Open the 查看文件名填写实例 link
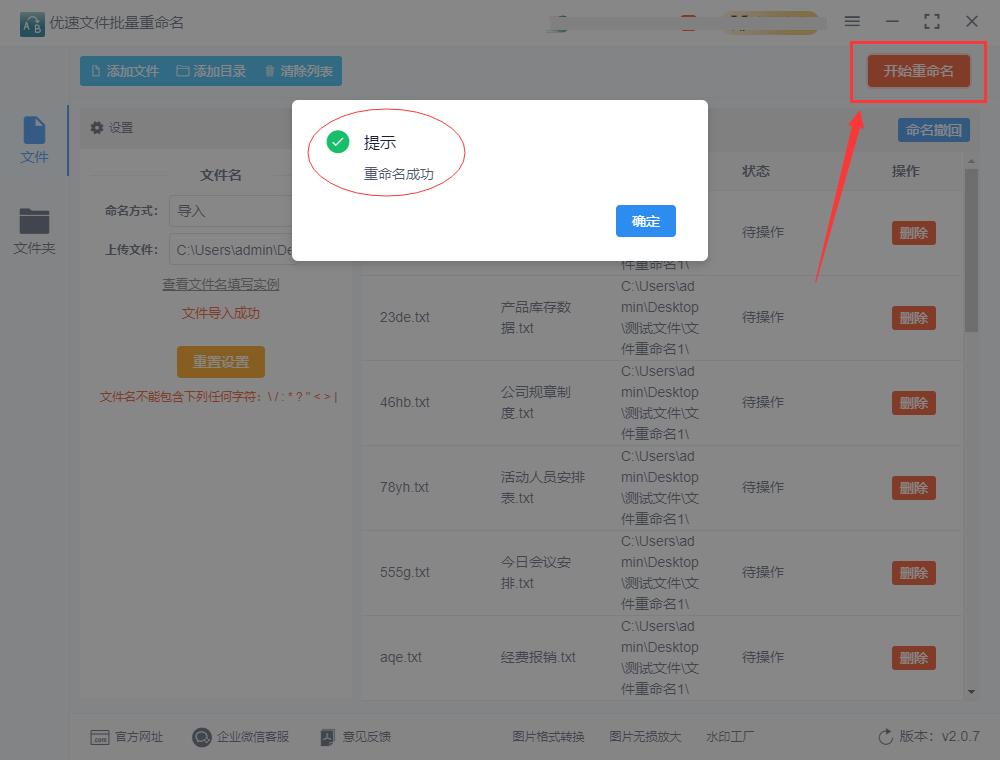The width and height of the screenshot is (1000, 760). tap(220, 285)
